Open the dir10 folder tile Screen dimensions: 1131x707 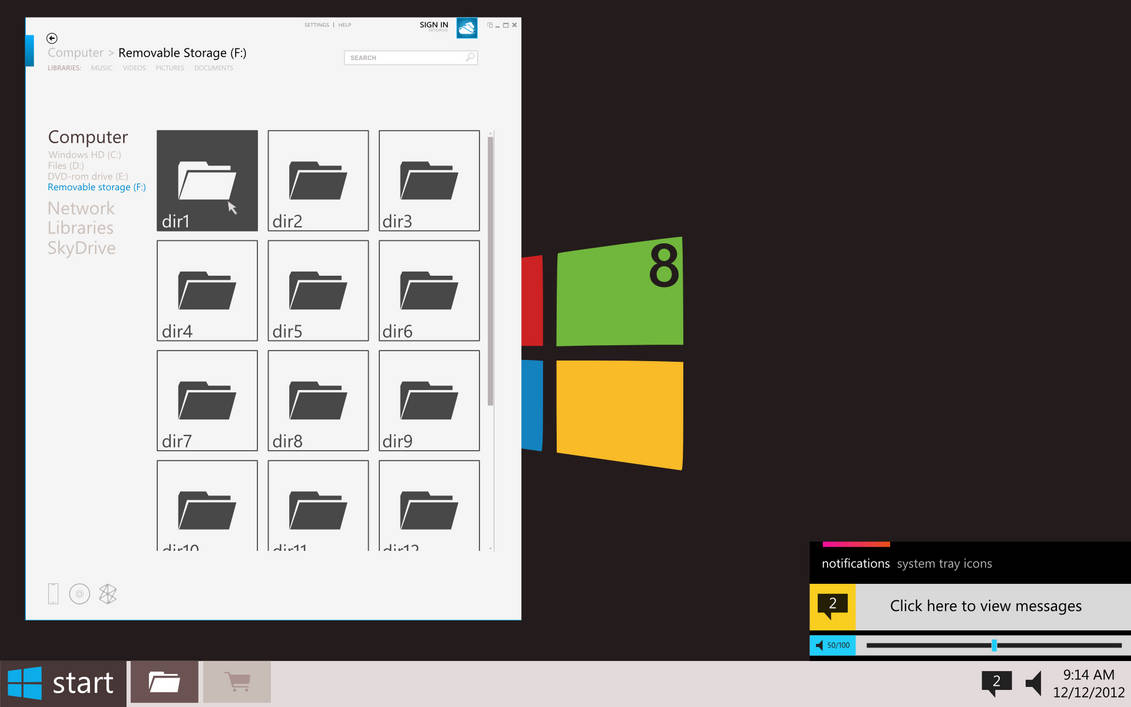(207, 506)
